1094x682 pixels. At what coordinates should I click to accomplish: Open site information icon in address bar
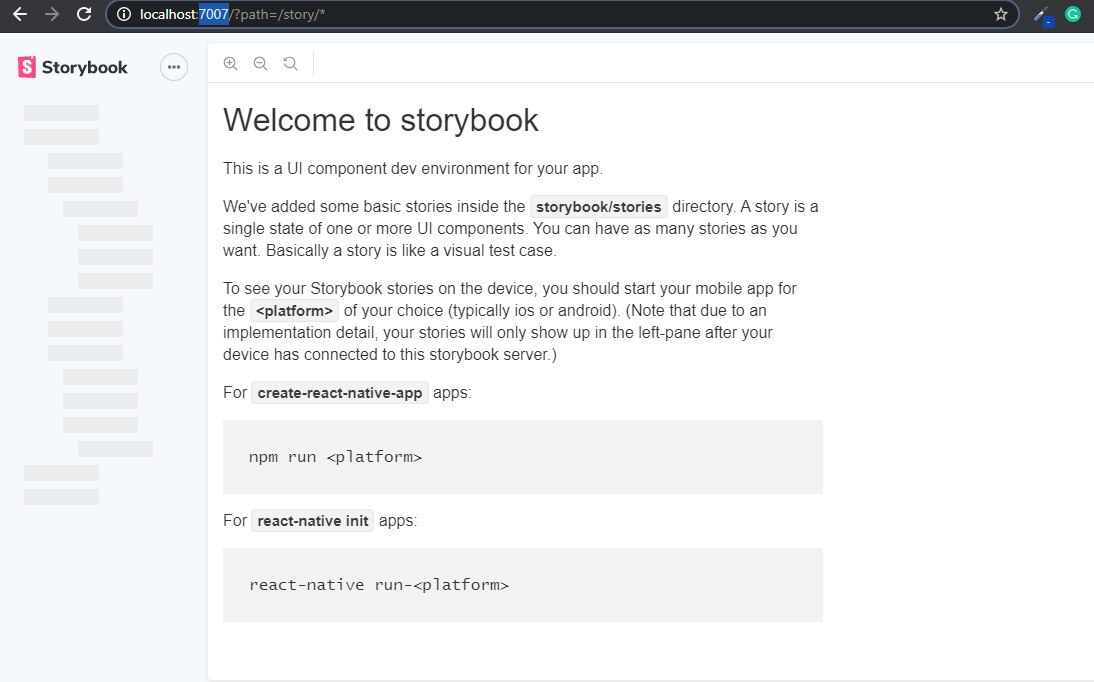pyautogui.click(x=124, y=14)
